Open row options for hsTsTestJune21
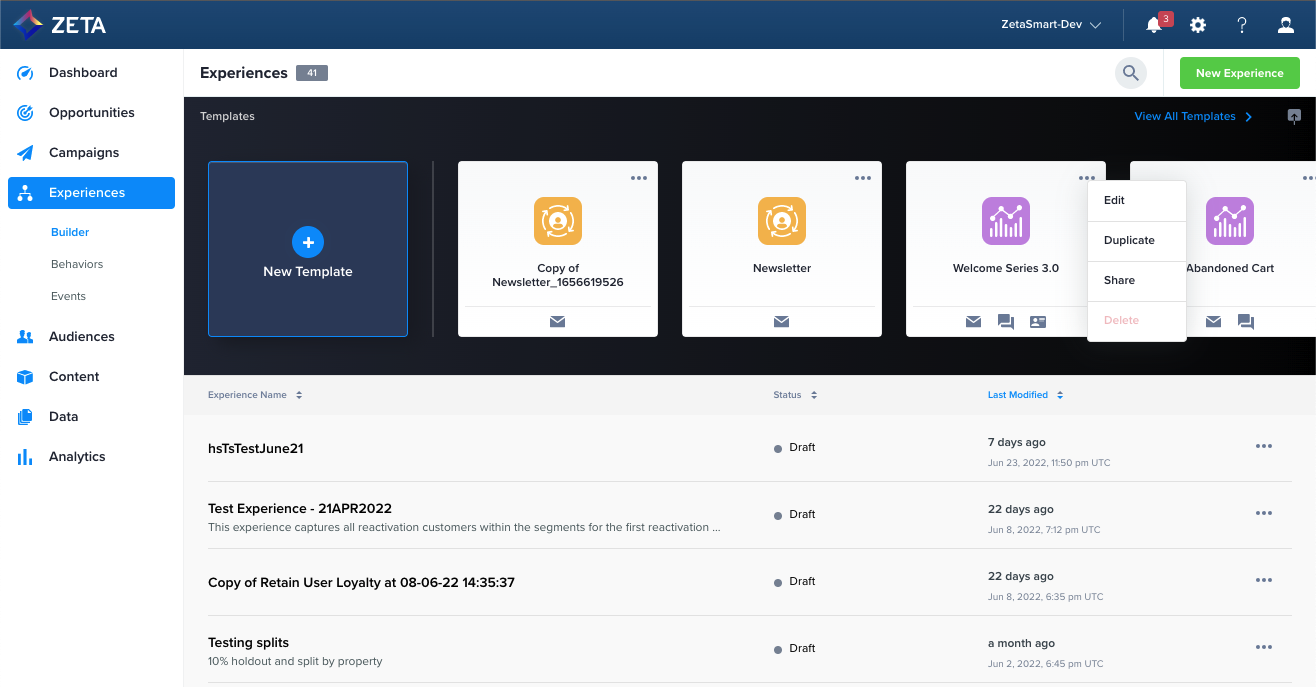The width and height of the screenshot is (1316, 687). point(1264,446)
